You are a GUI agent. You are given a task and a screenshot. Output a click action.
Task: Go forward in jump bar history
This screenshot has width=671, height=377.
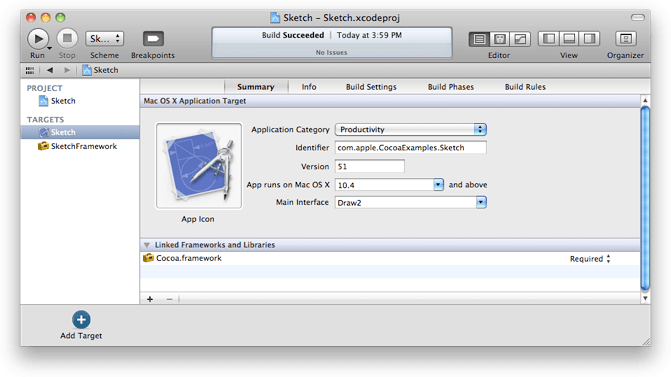pyautogui.click(x=67, y=70)
